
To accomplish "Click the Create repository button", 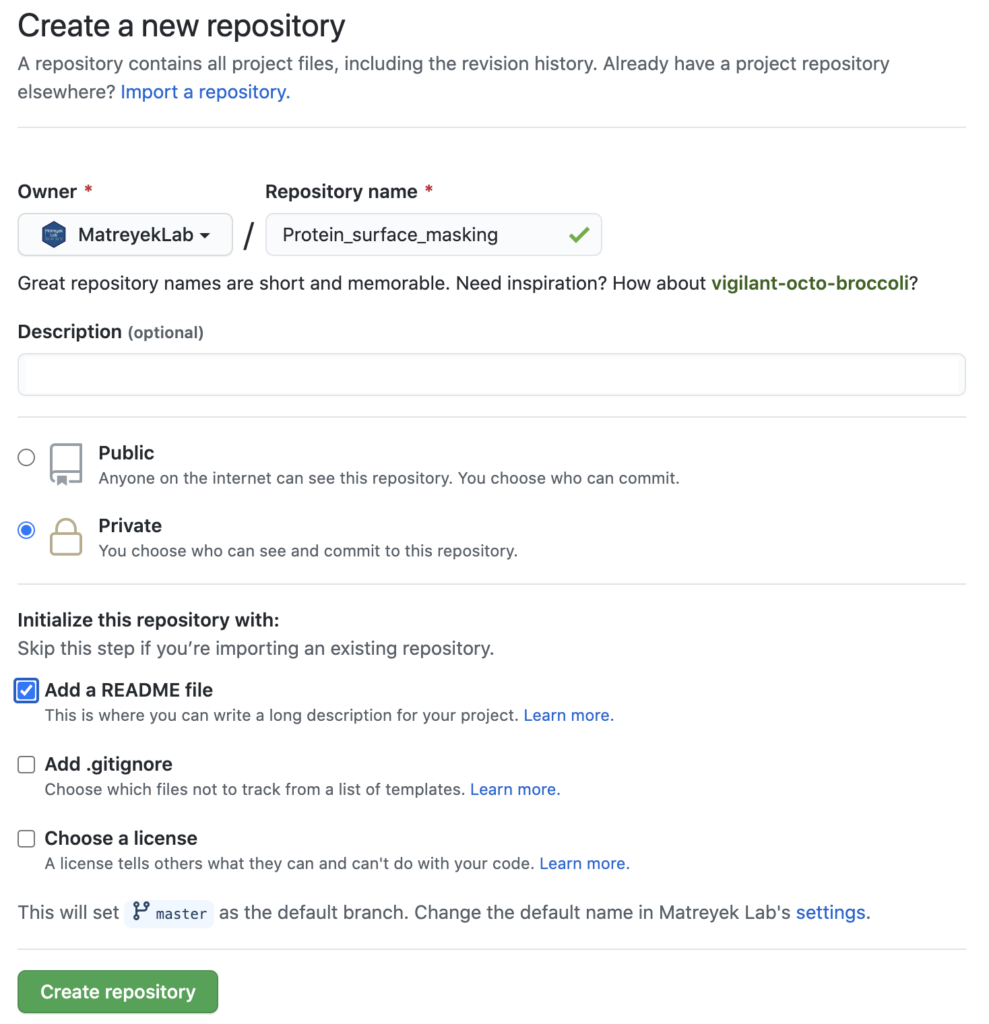I will (118, 991).
